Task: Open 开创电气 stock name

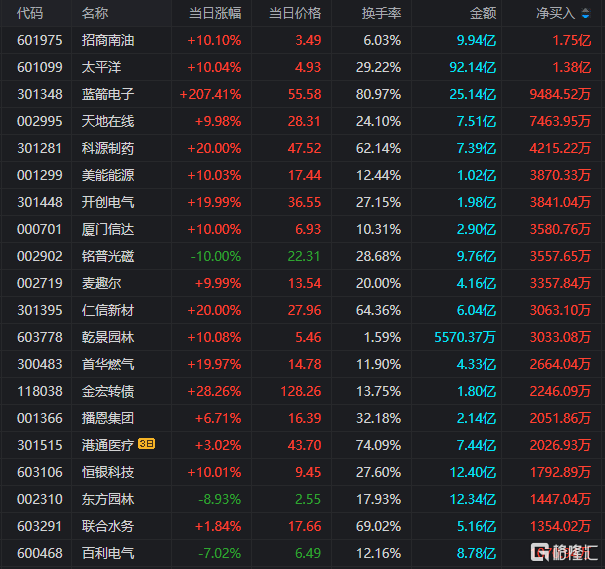Action: (108, 202)
